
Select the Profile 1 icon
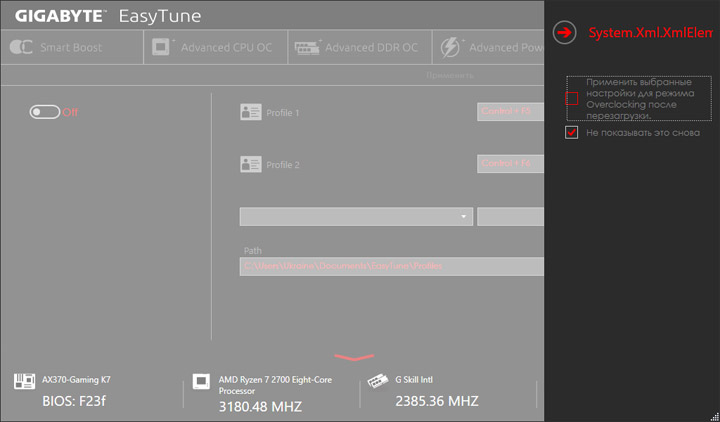251,112
